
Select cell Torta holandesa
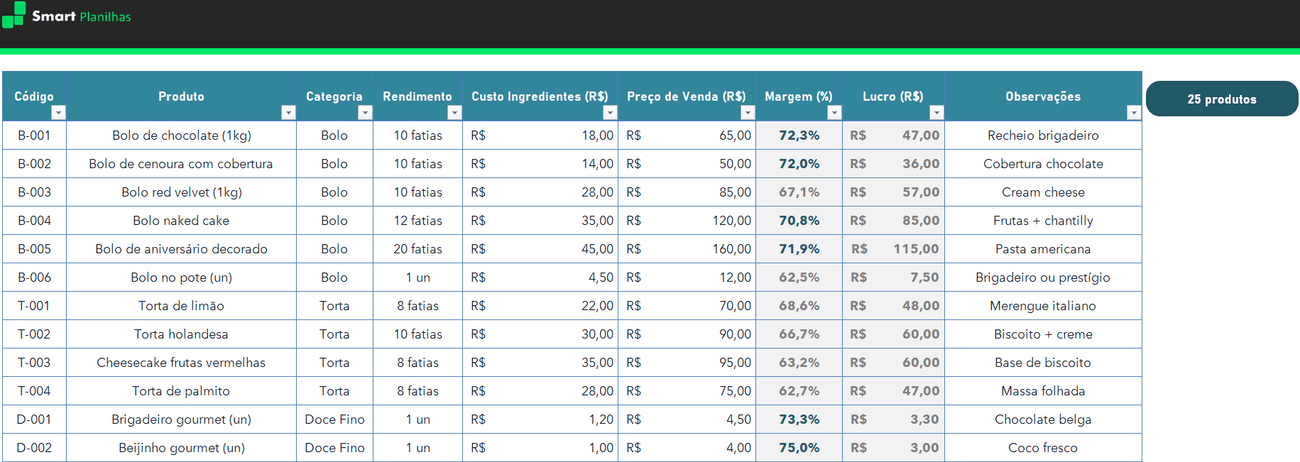click(x=182, y=334)
